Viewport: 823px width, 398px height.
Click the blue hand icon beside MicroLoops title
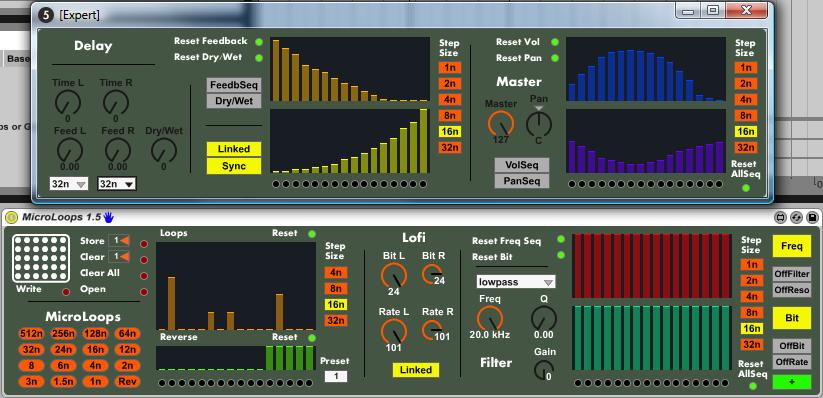click(x=109, y=217)
